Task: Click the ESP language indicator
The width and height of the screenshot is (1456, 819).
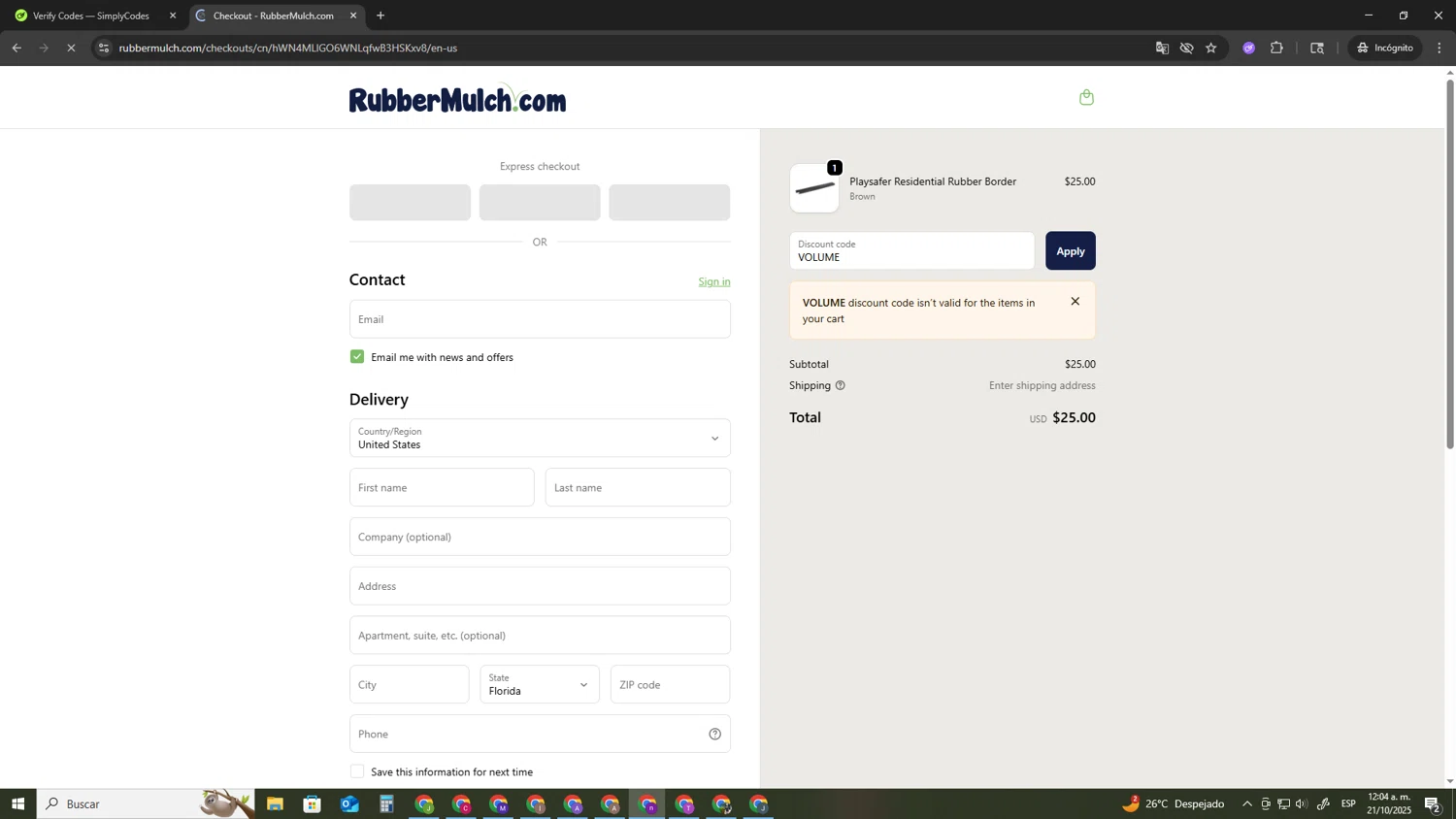Action: 1348,803
